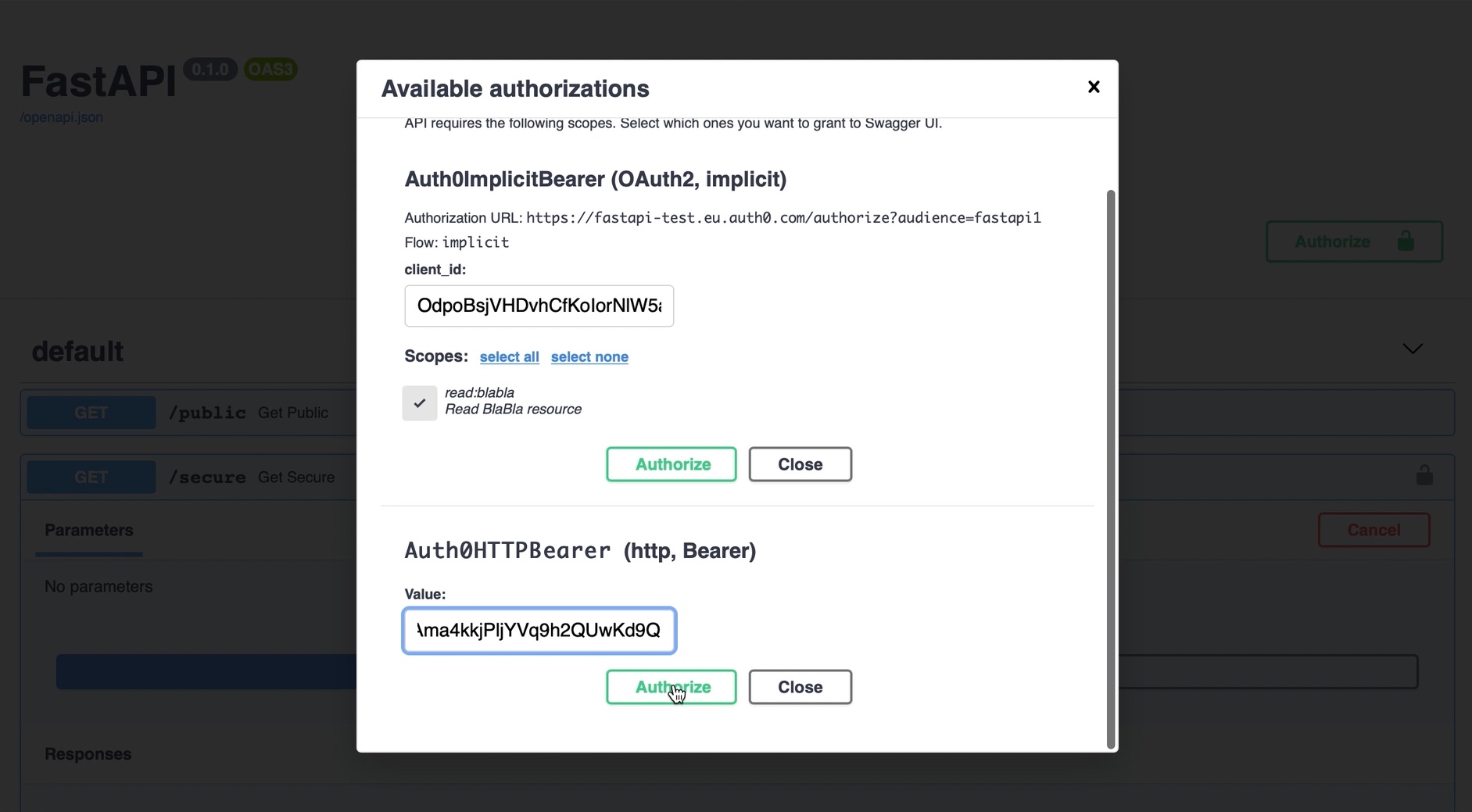This screenshot has height=812, width=1472.
Task: Collapse the default section chevron
Action: point(1413,349)
